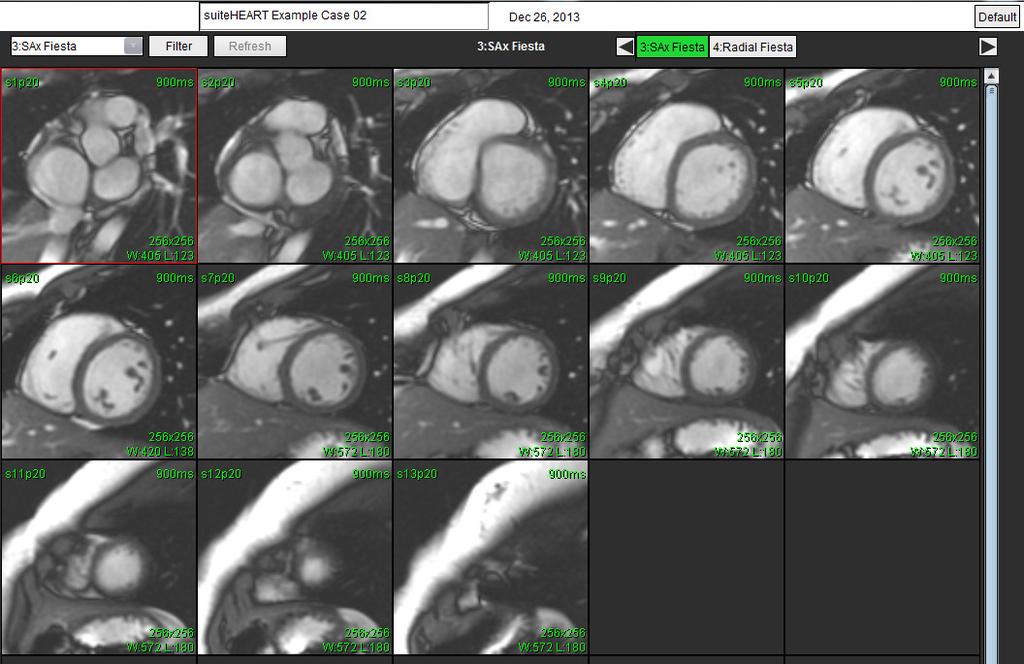The width and height of the screenshot is (1024, 664).
Task: Click the Dec 26, 2013 date text
Action: (544, 17)
